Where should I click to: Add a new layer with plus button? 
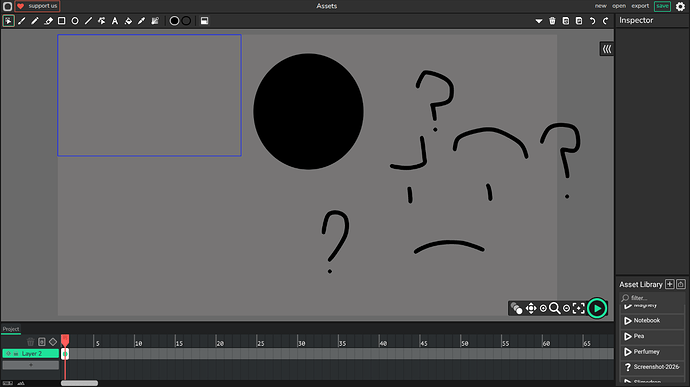(31, 365)
